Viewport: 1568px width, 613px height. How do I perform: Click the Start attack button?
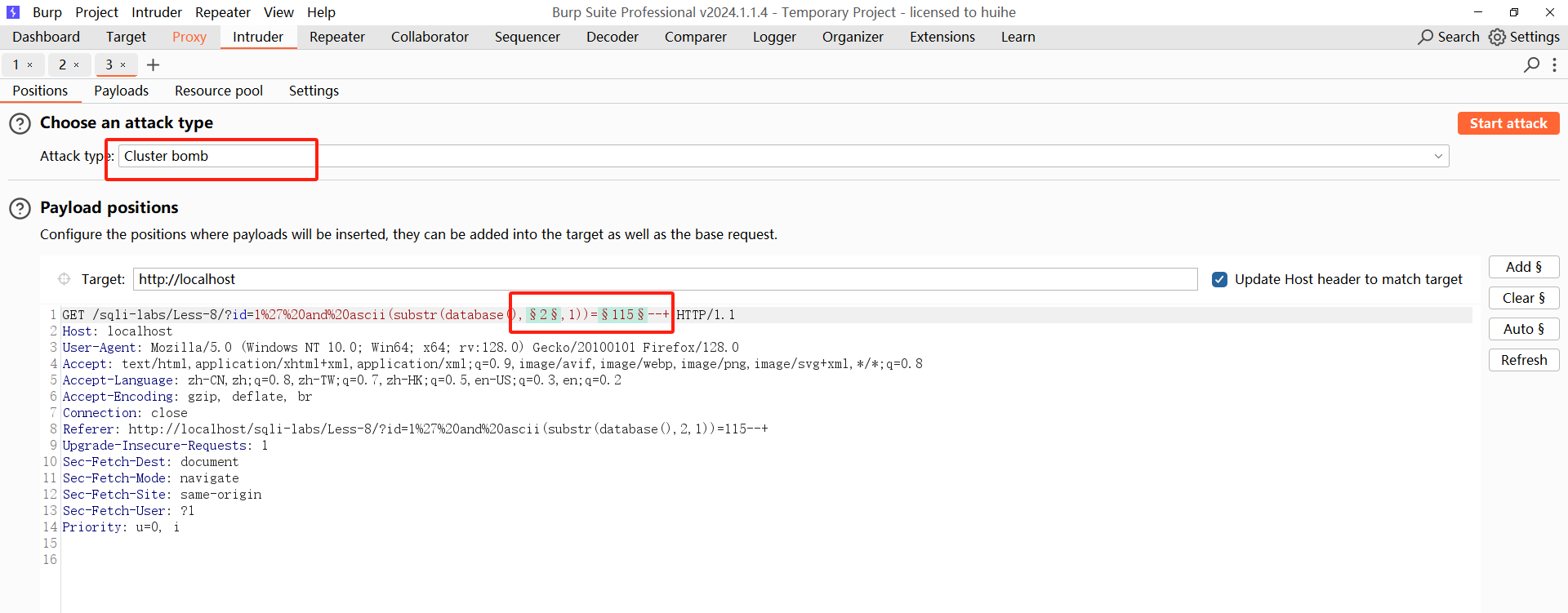point(1508,123)
